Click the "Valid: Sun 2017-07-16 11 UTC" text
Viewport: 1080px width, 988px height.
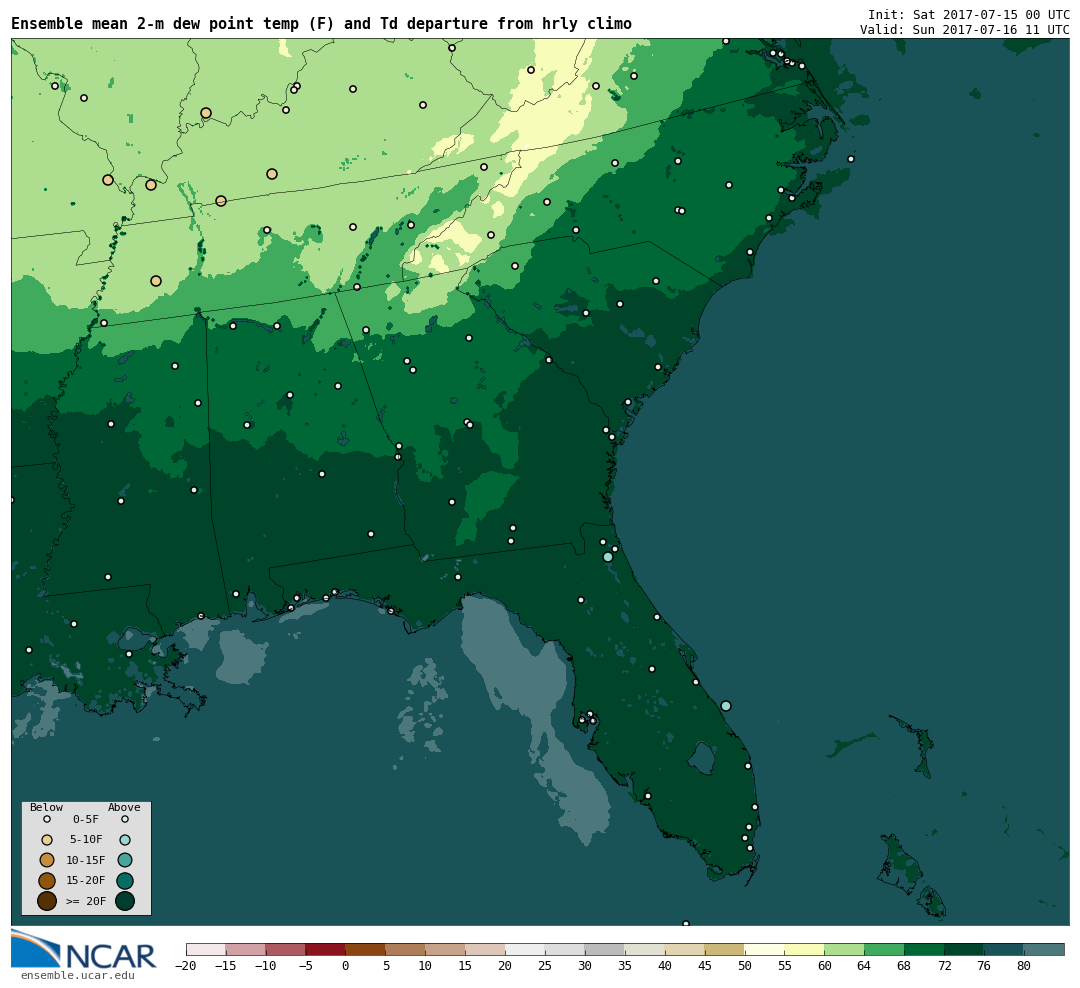pyautogui.click(x=964, y=30)
